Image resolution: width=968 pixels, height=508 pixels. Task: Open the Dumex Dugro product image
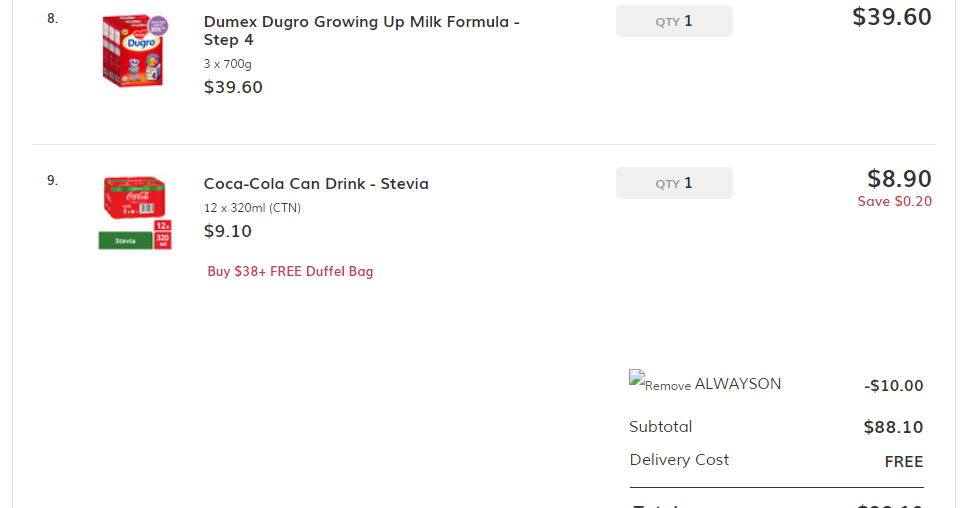135,48
